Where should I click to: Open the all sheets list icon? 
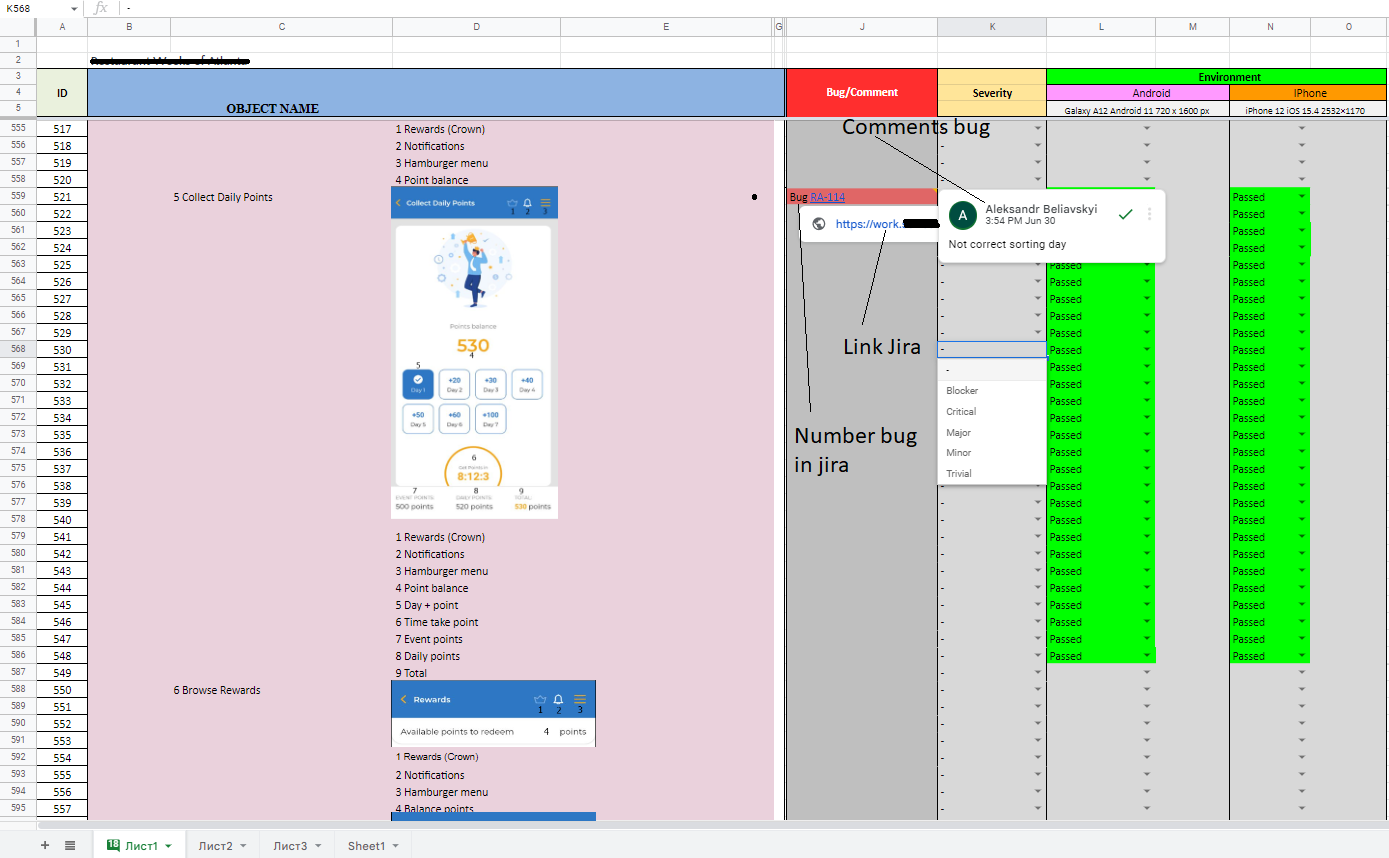pyautogui.click(x=70, y=846)
